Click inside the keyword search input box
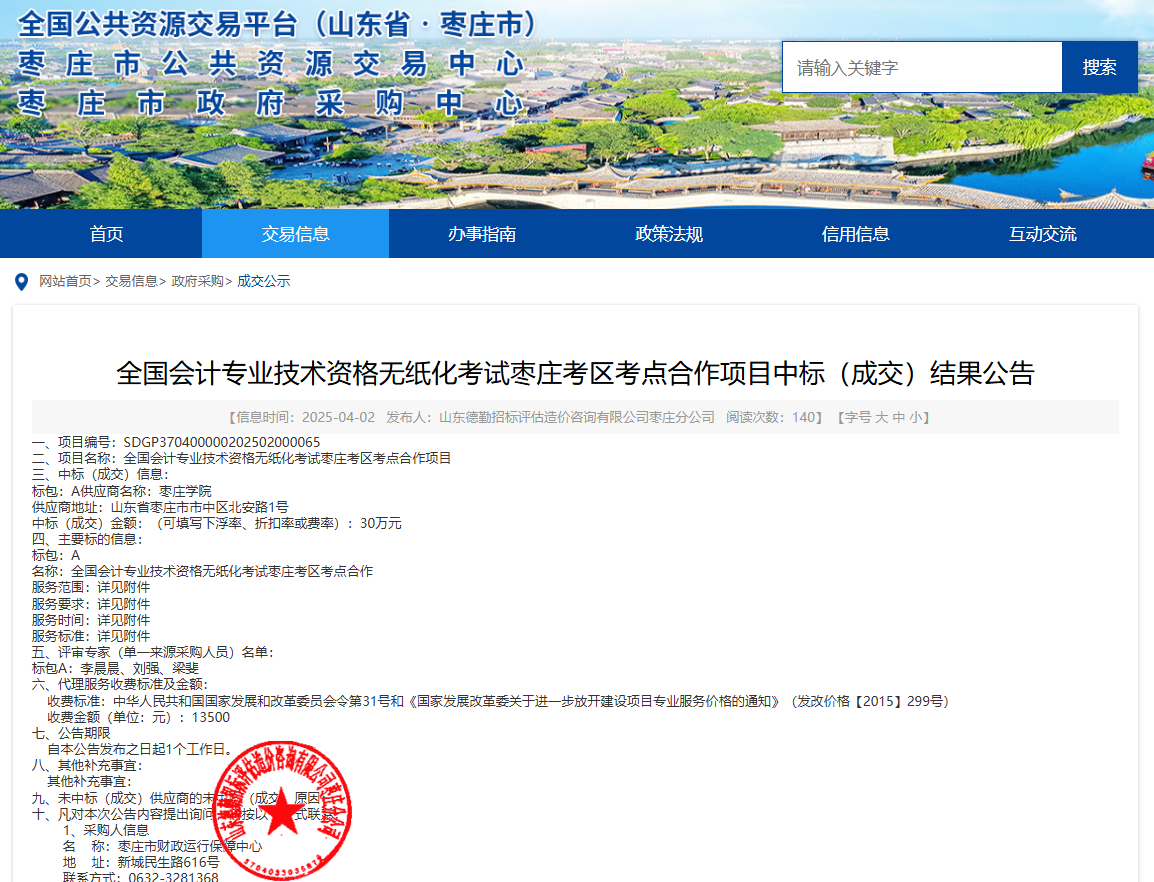This screenshot has width=1154, height=882. pyautogui.click(x=920, y=67)
